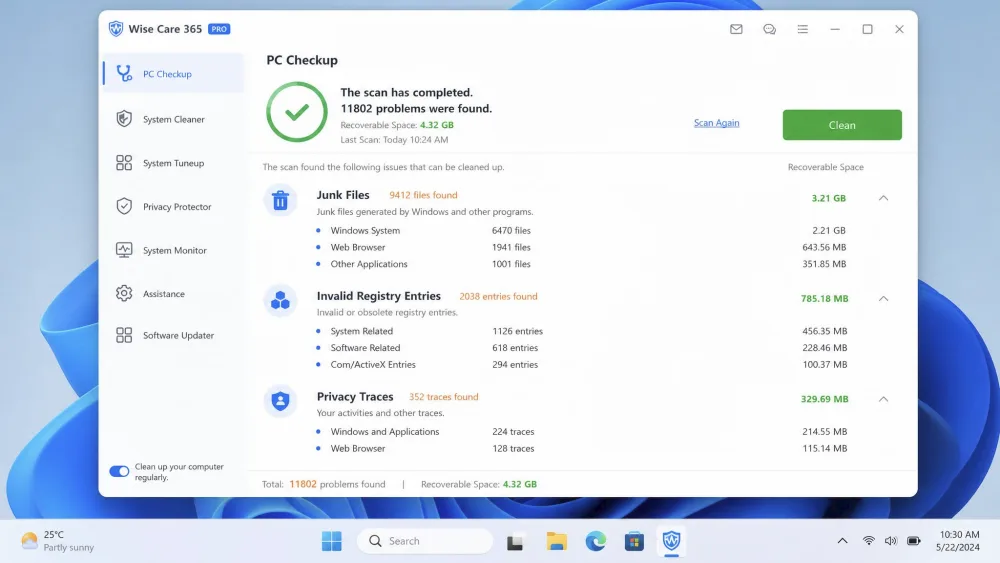Select the Software Related registry row
Screen dimensions: 1000x563
[x=582, y=347]
